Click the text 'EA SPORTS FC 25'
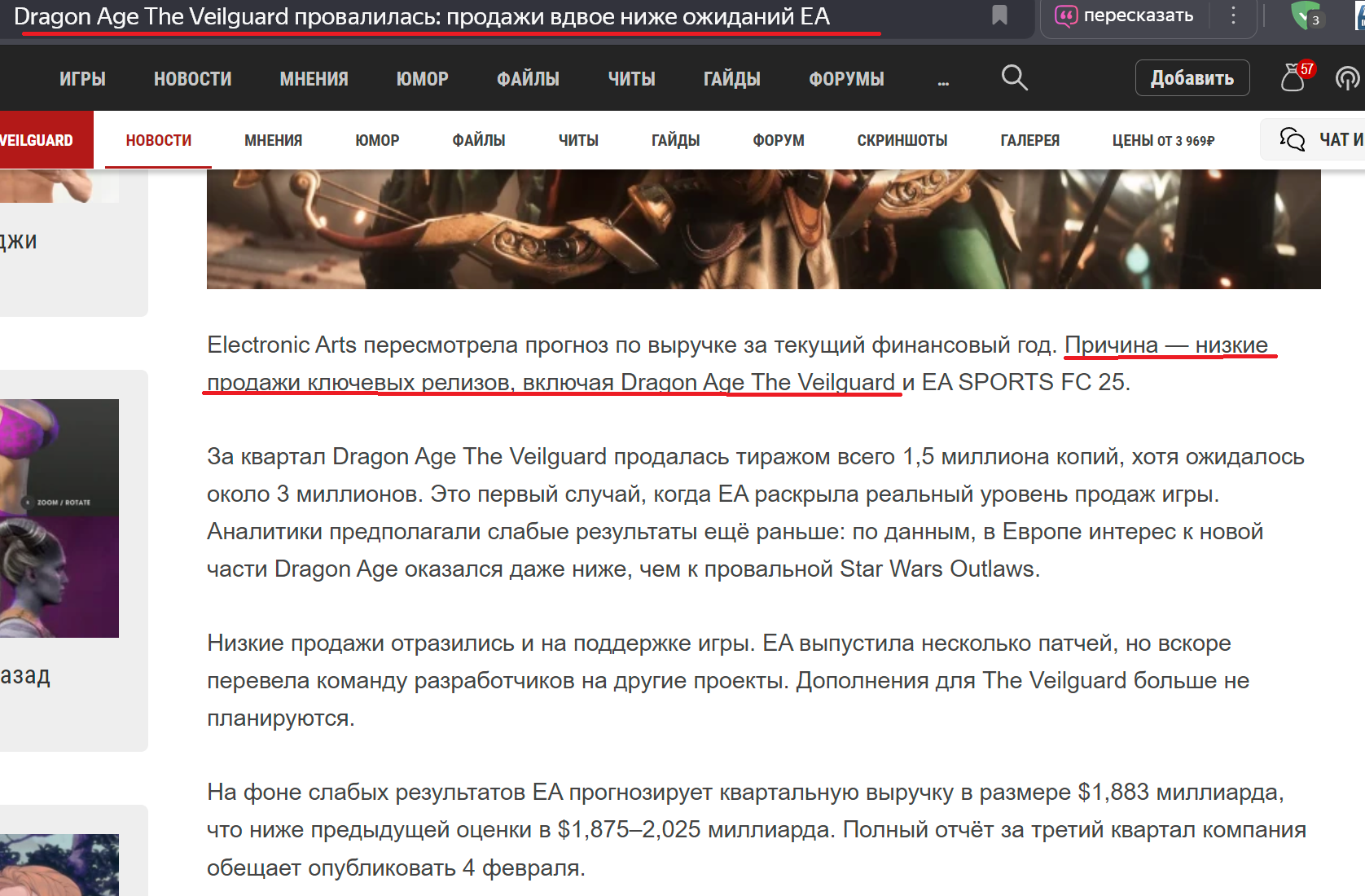1365x896 pixels. click(1023, 382)
